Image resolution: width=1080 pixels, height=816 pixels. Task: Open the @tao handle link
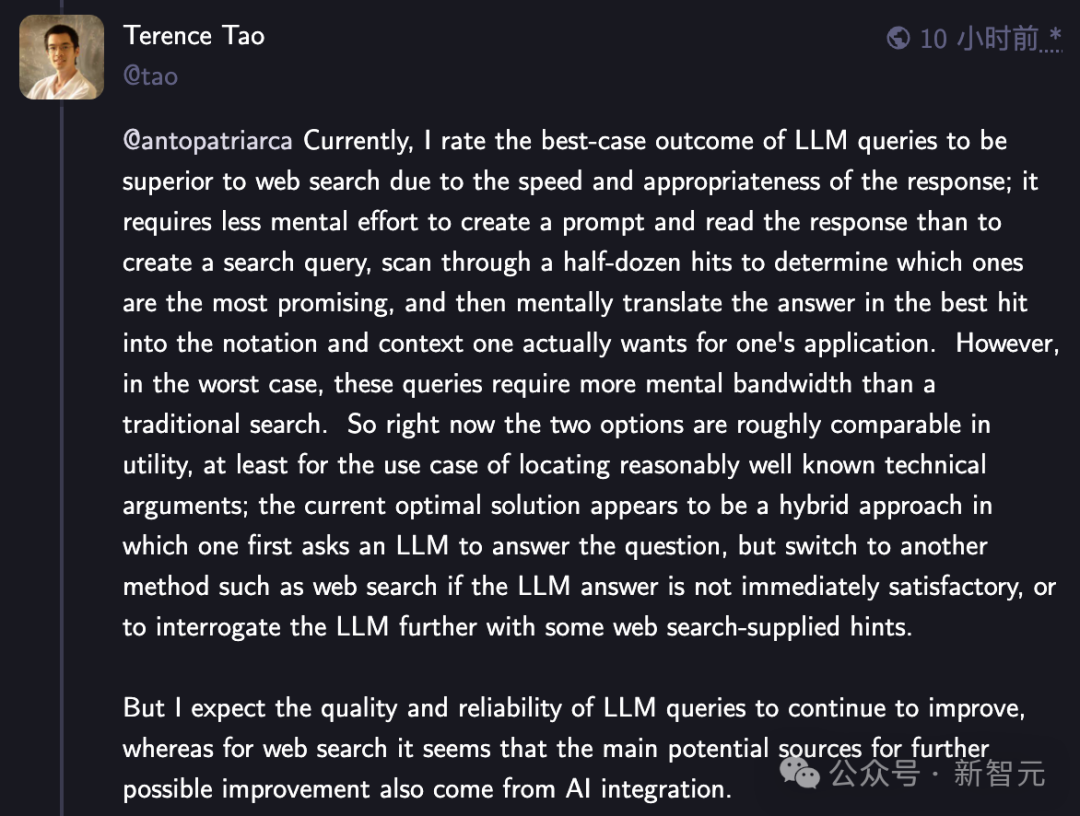click(x=150, y=76)
